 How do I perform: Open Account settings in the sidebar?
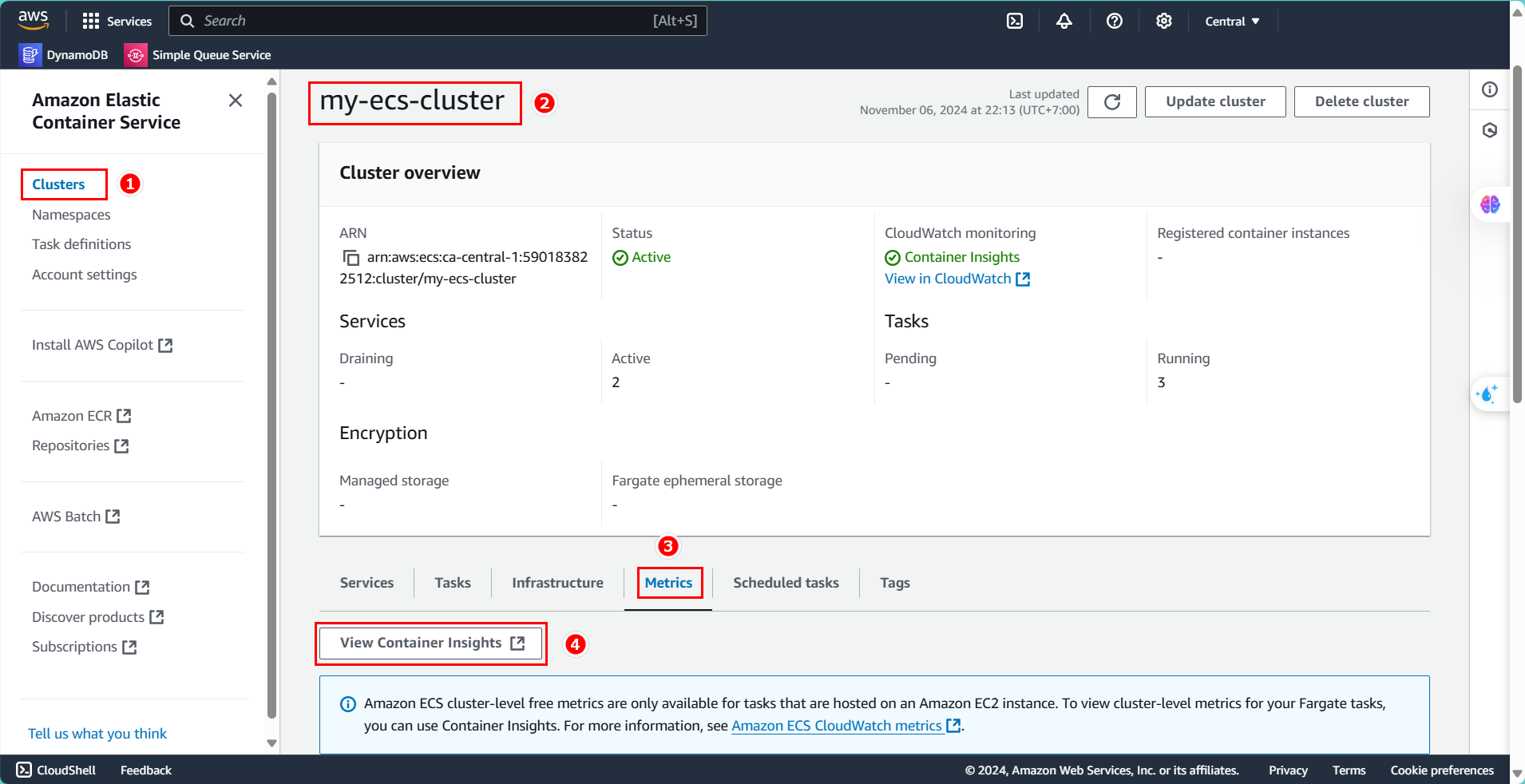[85, 275]
